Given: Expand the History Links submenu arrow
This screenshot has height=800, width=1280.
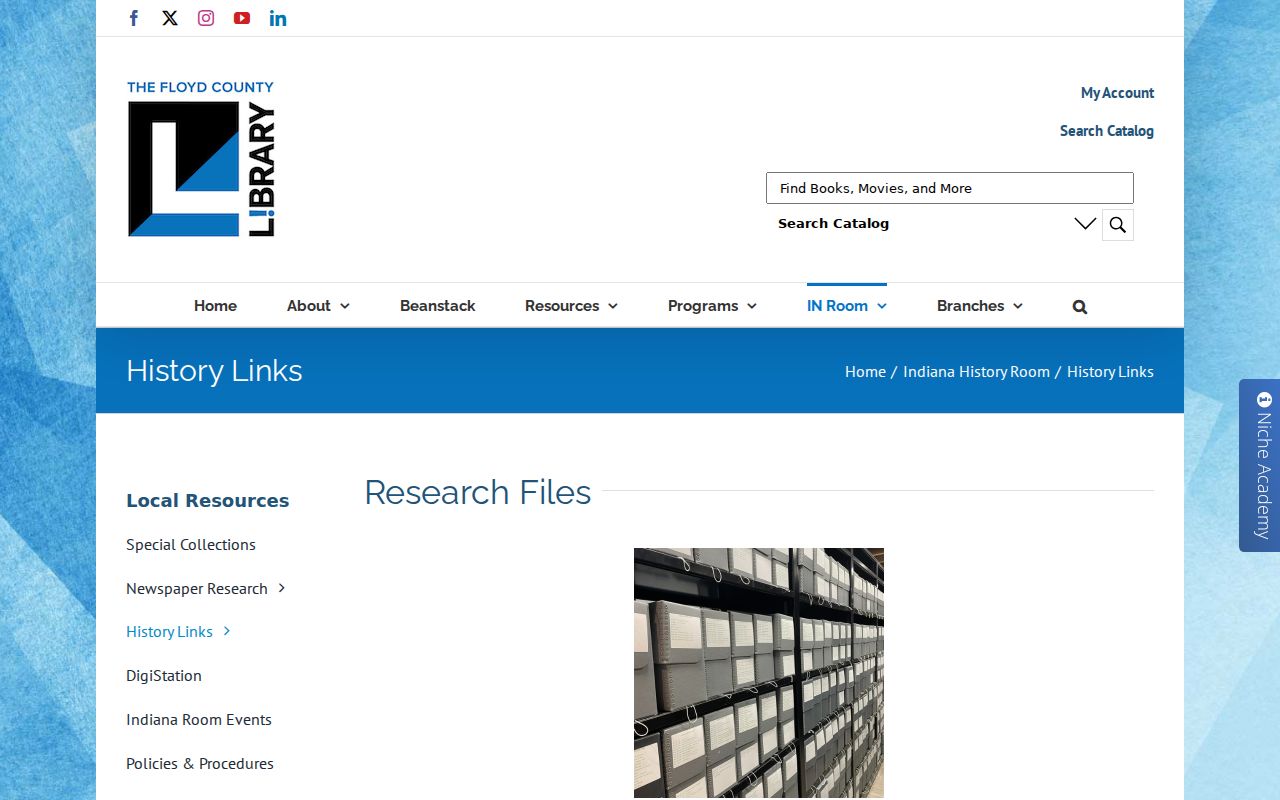Looking at the screenshot, I should pyautogui.click(x=227, y=631).
